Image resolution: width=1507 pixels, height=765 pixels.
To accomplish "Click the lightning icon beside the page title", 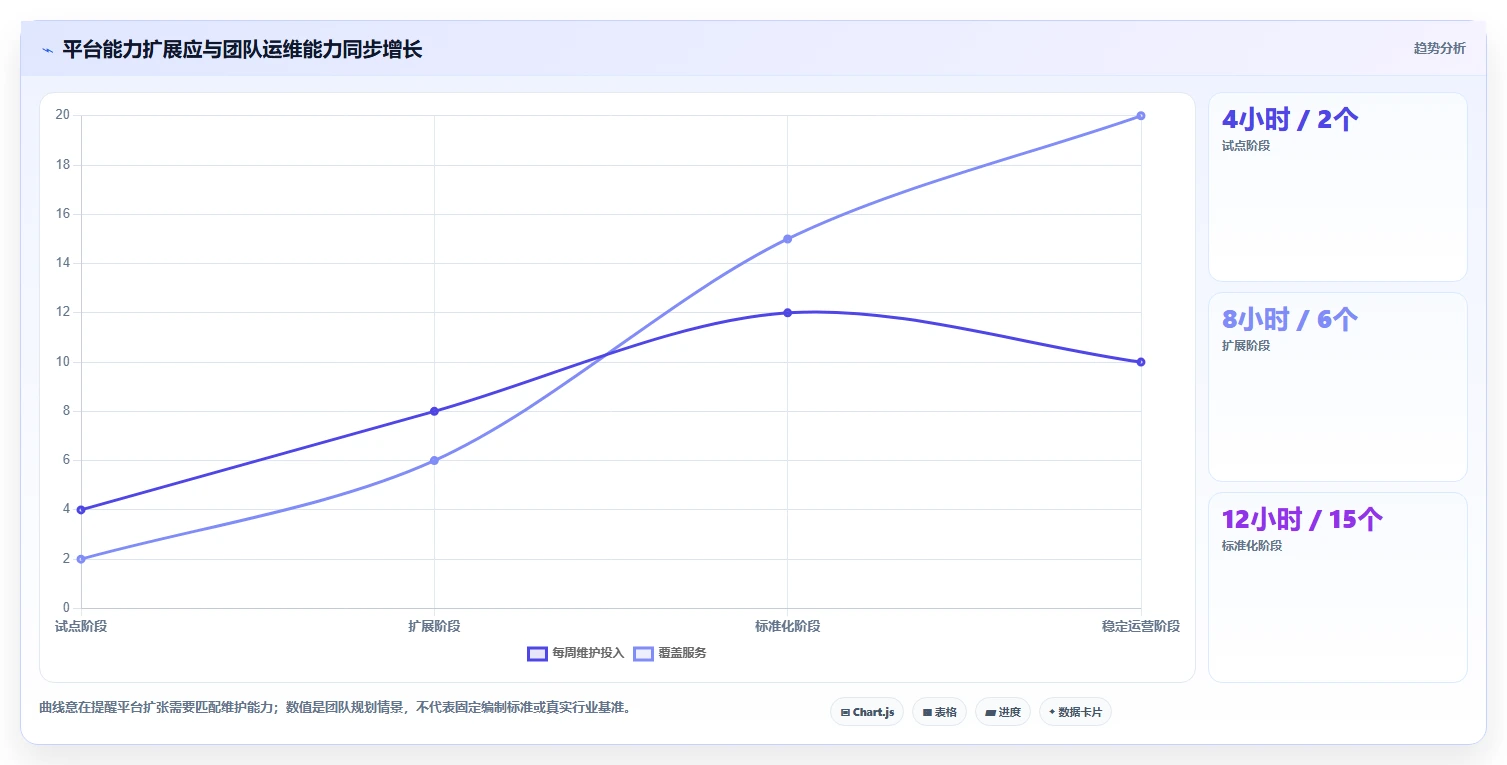I will (47, 50).
